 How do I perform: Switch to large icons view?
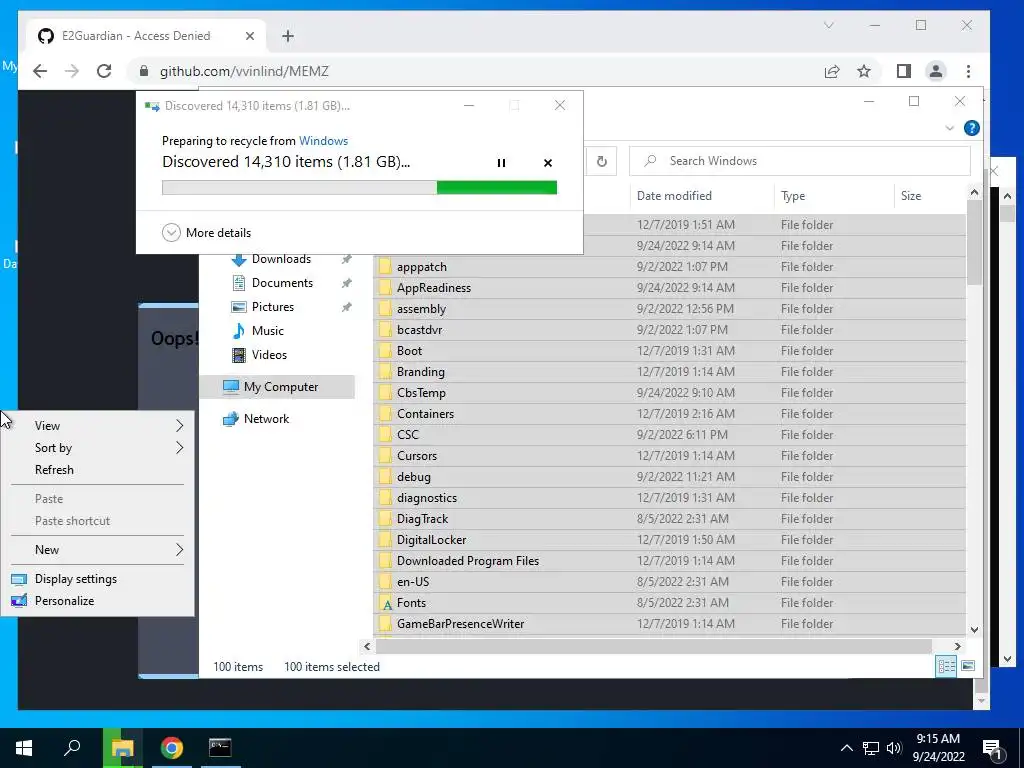[968, 666]
